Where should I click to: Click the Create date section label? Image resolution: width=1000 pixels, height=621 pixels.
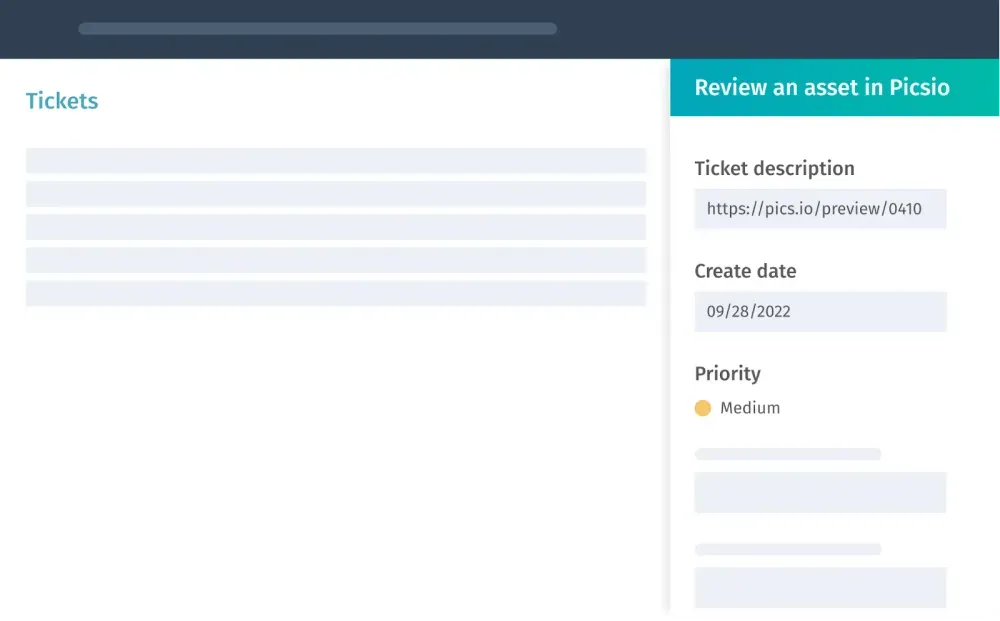(745, 271)
